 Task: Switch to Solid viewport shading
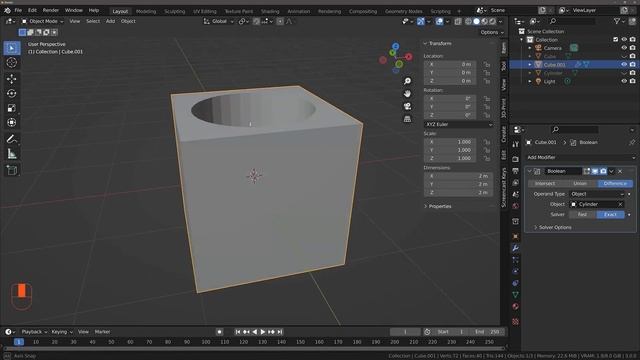tap(476, 21)
